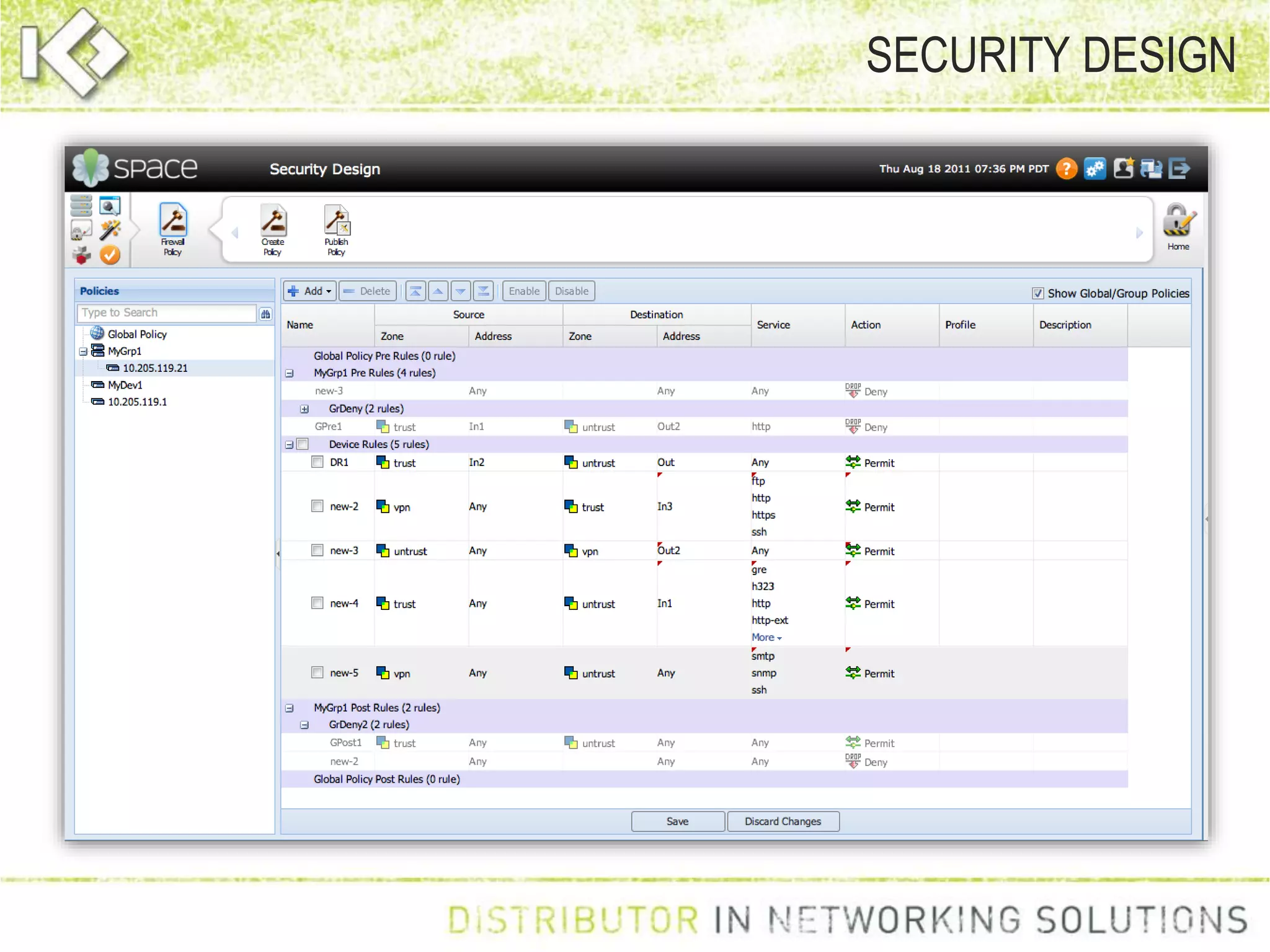
Task: Collapse MyGrp1 node in Policies tree
Action: [83, 351]
